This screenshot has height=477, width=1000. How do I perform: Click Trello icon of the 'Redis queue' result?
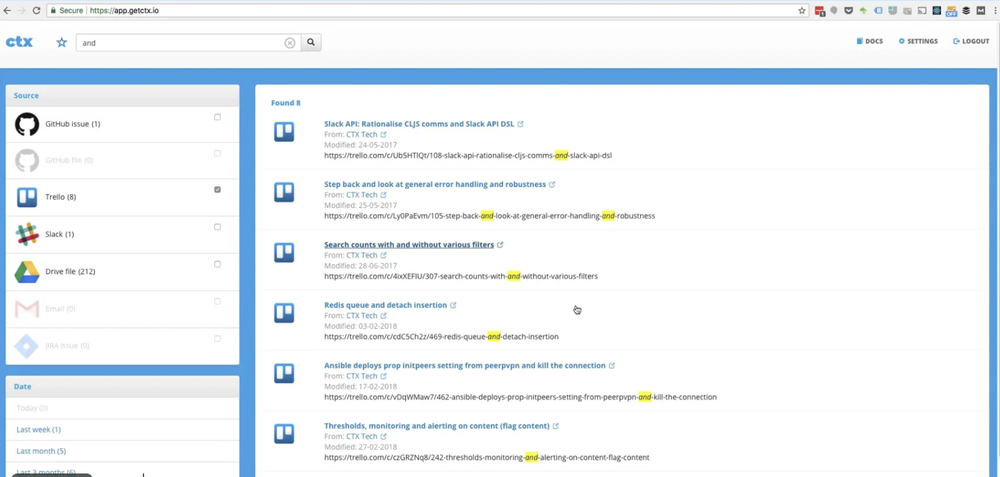[284, 313]
